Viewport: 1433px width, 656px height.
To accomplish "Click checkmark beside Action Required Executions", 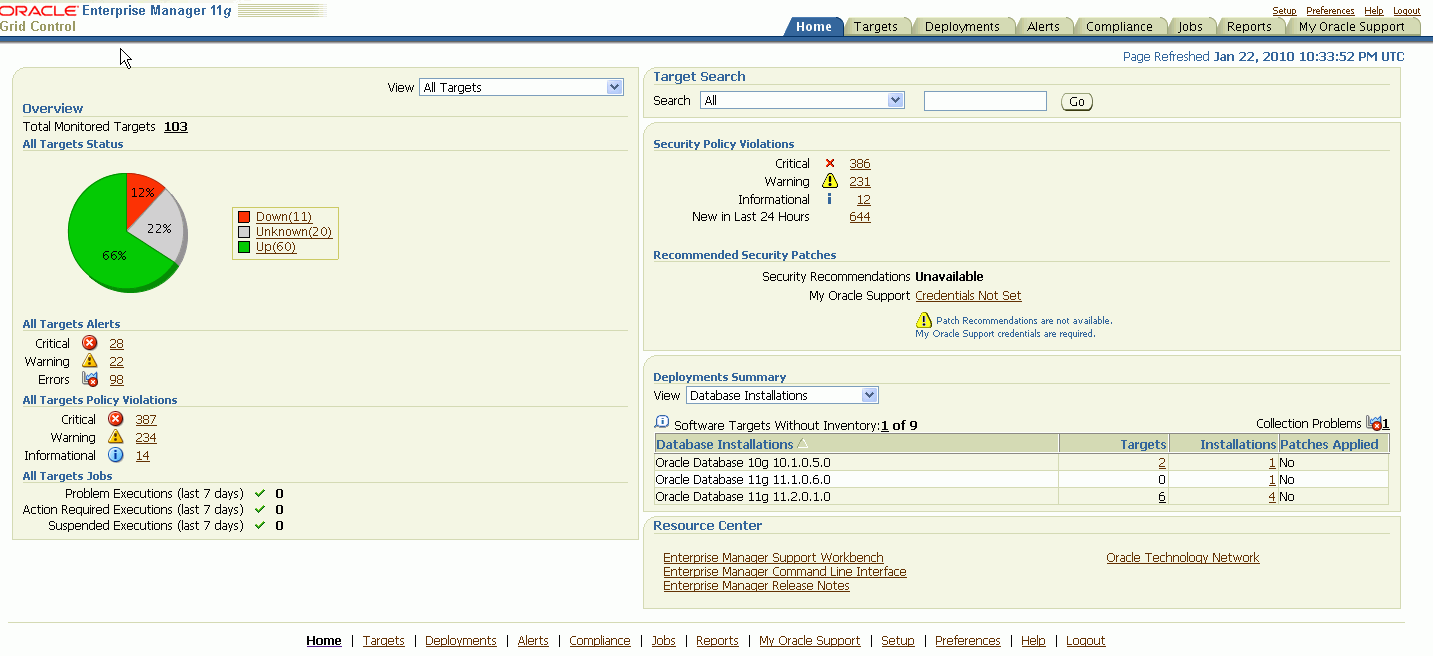I will (x=259, y=509).
